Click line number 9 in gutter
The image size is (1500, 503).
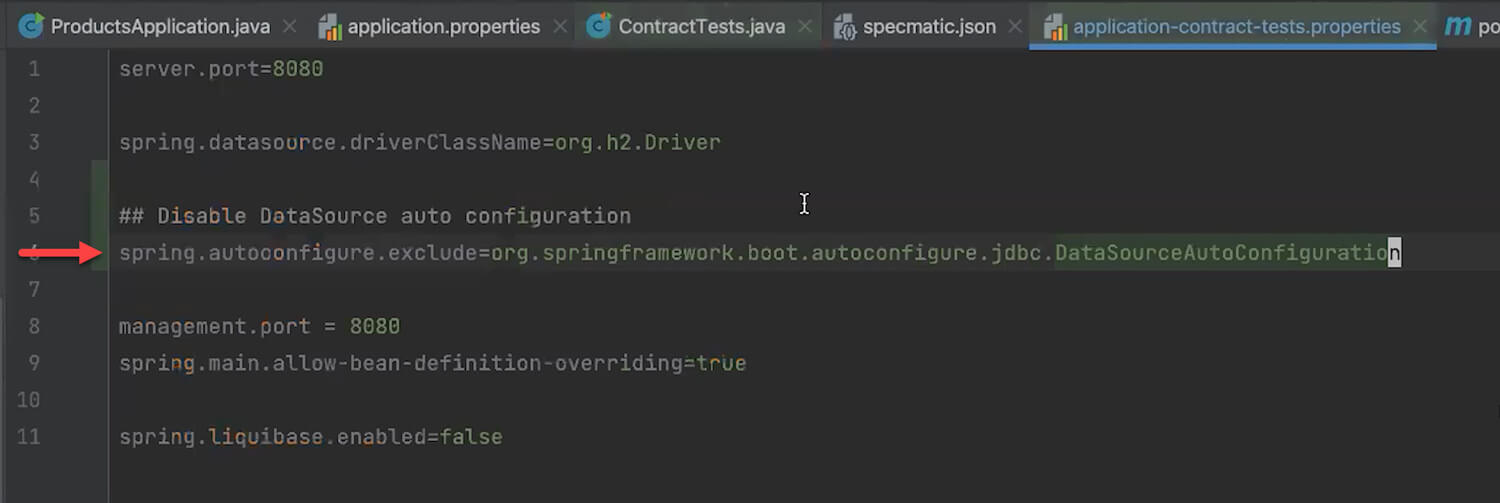pyautogui.click(x=34, y=363)
